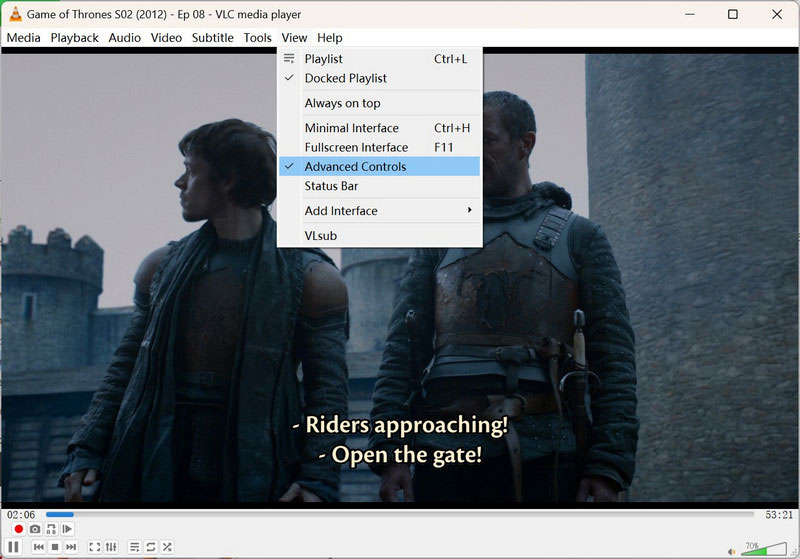800x559 pixels.
Task: Enable Fullscreen Interface
Action: tap(380, 147)
